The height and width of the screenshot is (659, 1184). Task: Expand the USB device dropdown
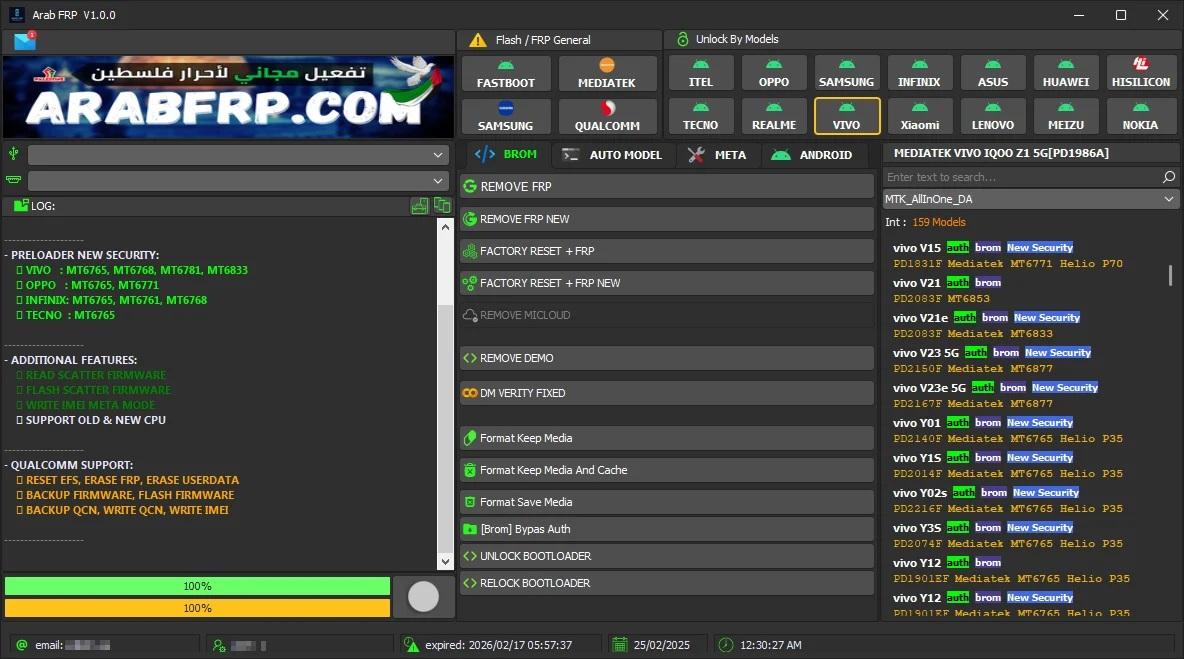click(x=237, y=155)
